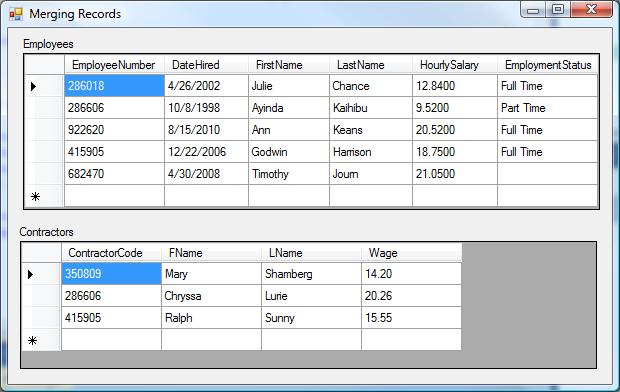
Task: Click the Contractors group label
Action: click(46, 232)
